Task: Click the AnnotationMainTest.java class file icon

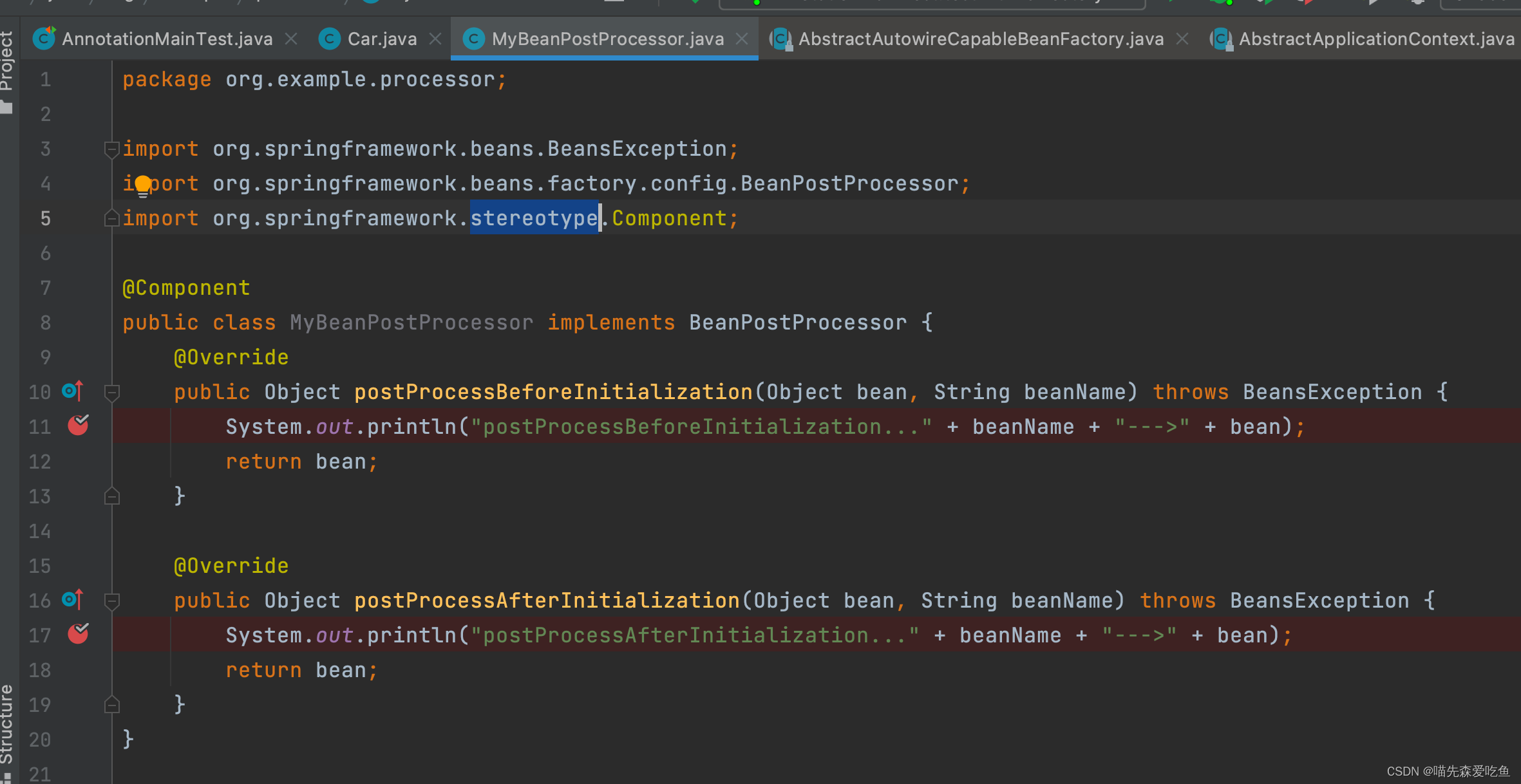Action: pyautogui.click(x=44, y=39)
